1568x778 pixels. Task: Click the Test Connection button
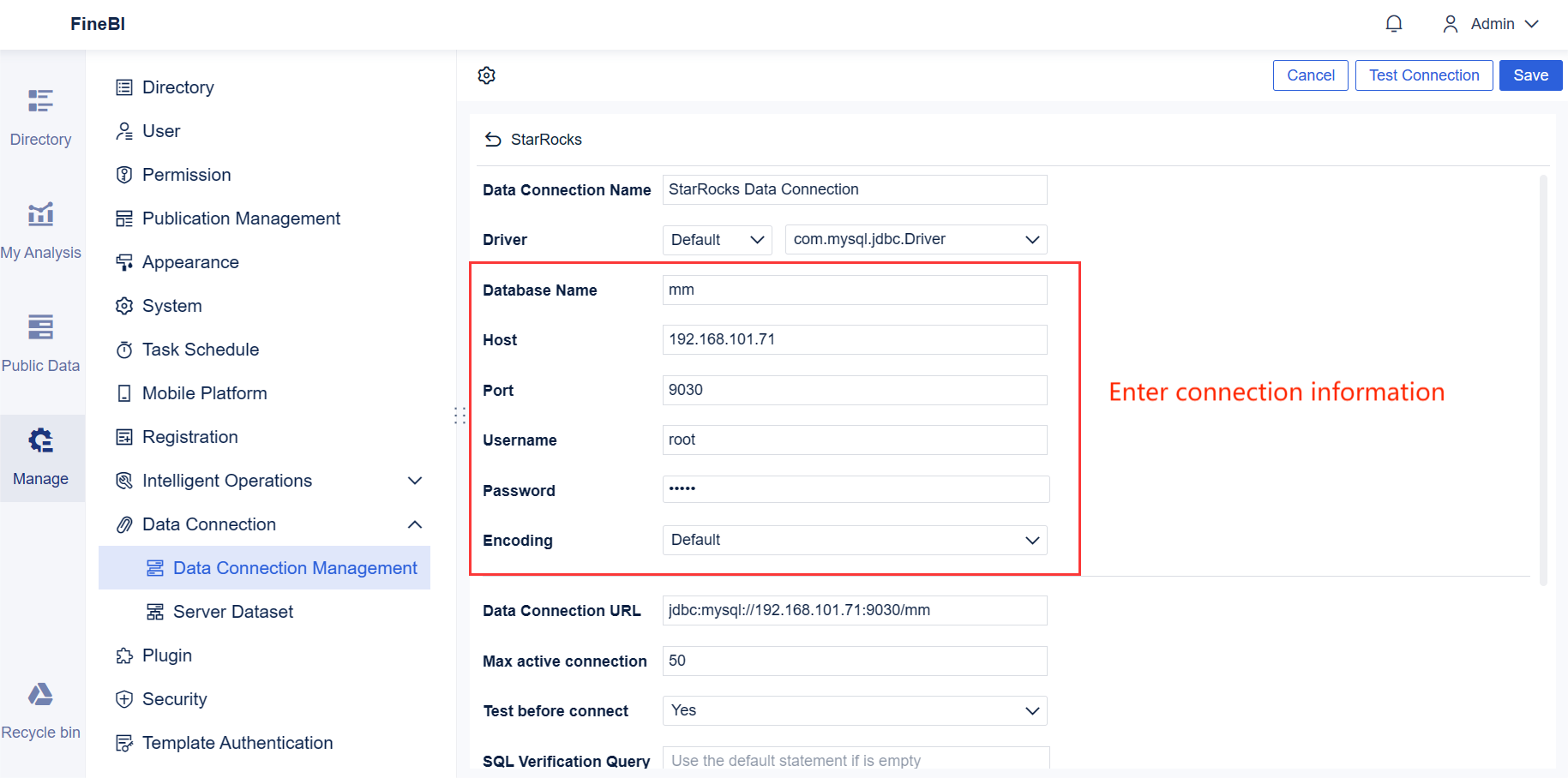tap(1423, 75)
